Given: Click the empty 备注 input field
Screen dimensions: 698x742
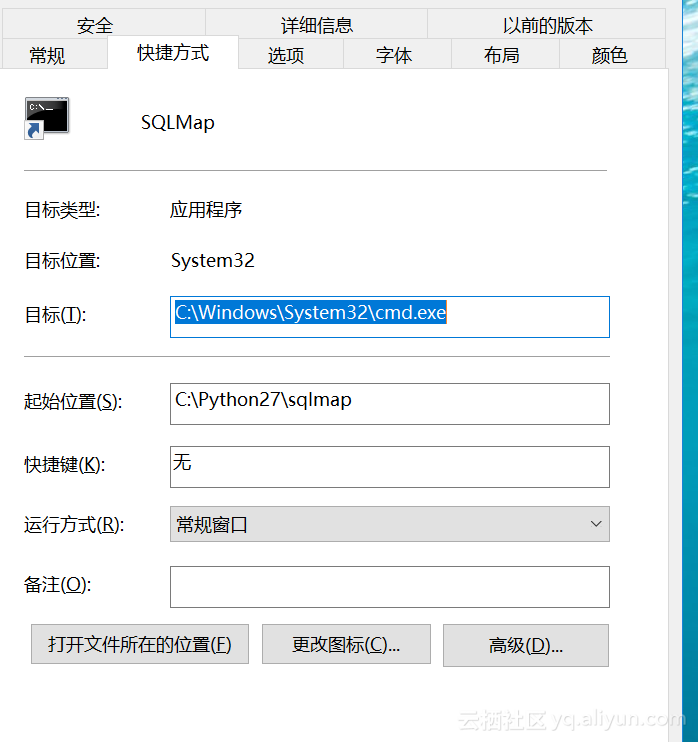Looking at the screenshot, I should (x=390, y=587).
